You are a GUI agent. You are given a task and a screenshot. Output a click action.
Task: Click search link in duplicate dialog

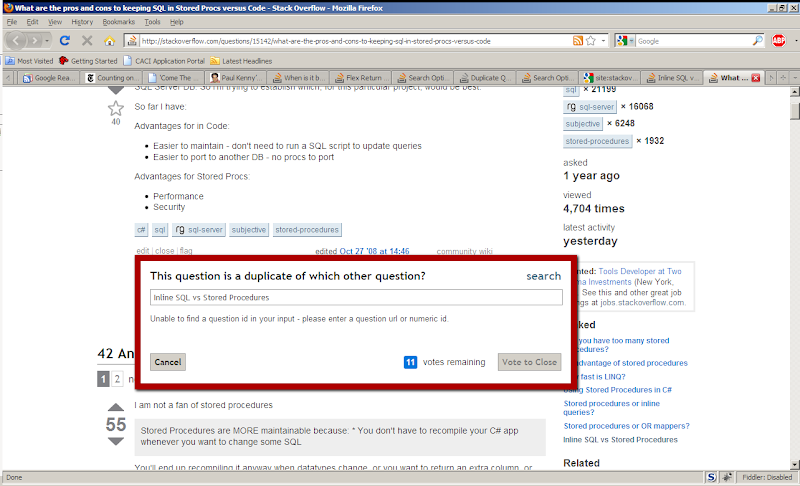(x=543, y=276)
